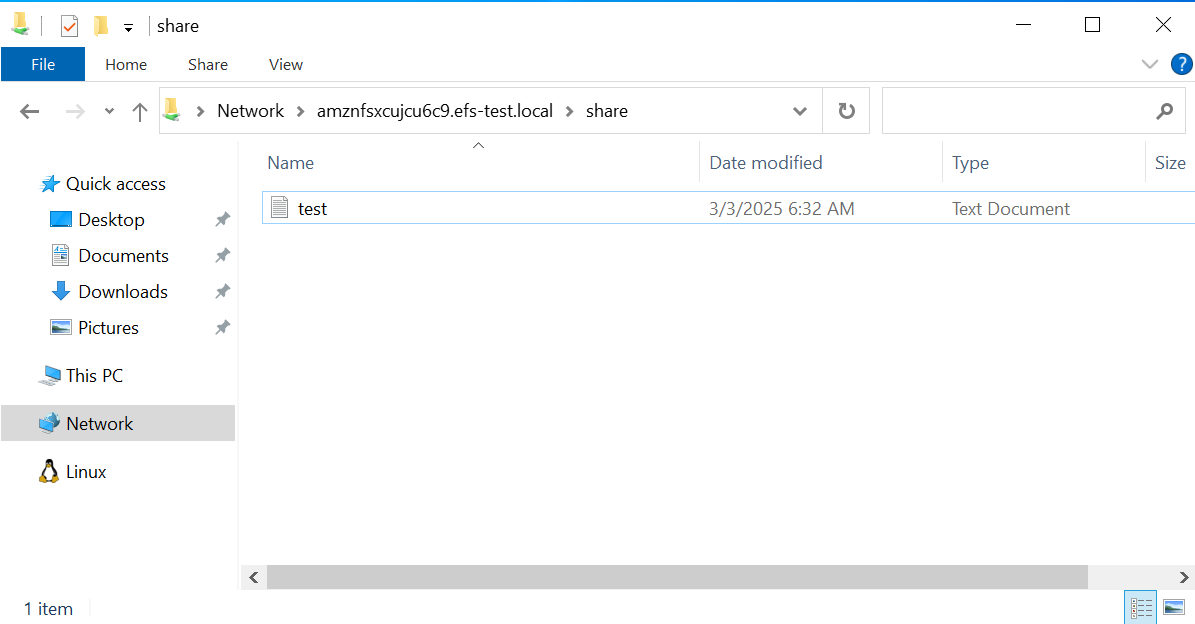Click the Network breadcrumb in address bar

pyautogui.click(x=250, y=111)
